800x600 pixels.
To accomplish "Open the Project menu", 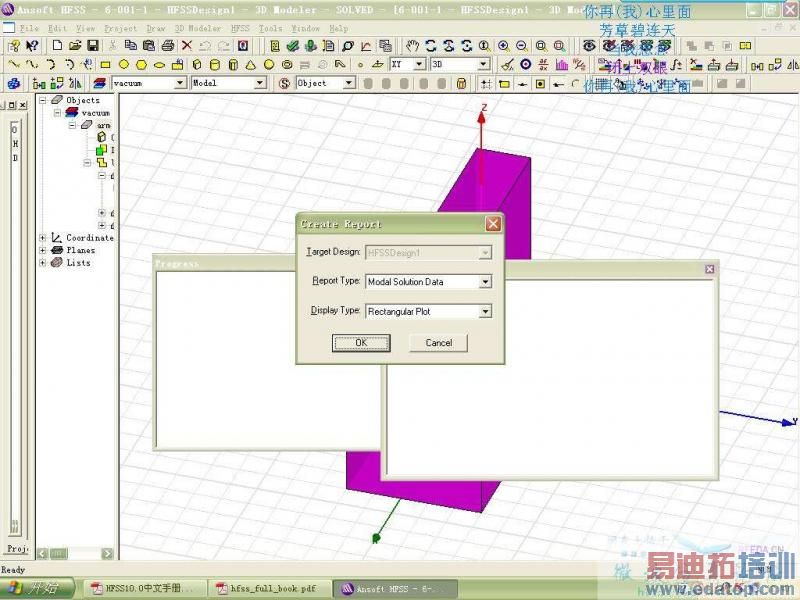I will [120, 29].
